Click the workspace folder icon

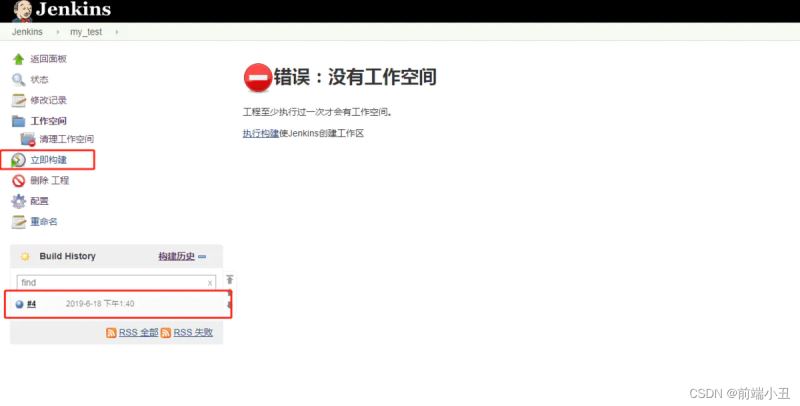[18, 121]
